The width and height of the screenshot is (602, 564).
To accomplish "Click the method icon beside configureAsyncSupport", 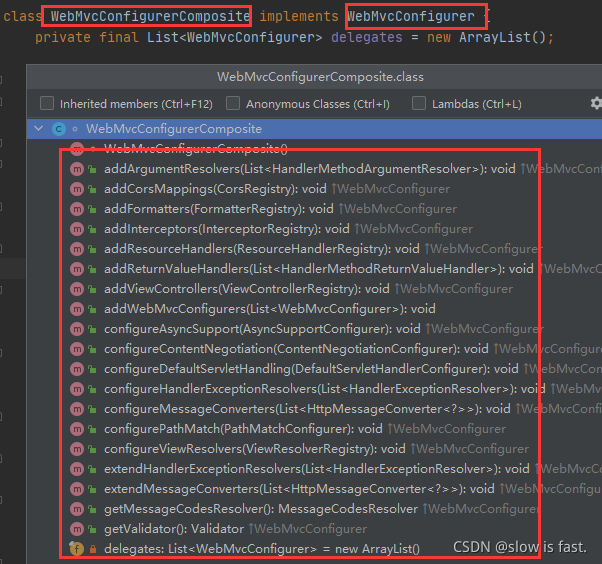I will 77,329.
